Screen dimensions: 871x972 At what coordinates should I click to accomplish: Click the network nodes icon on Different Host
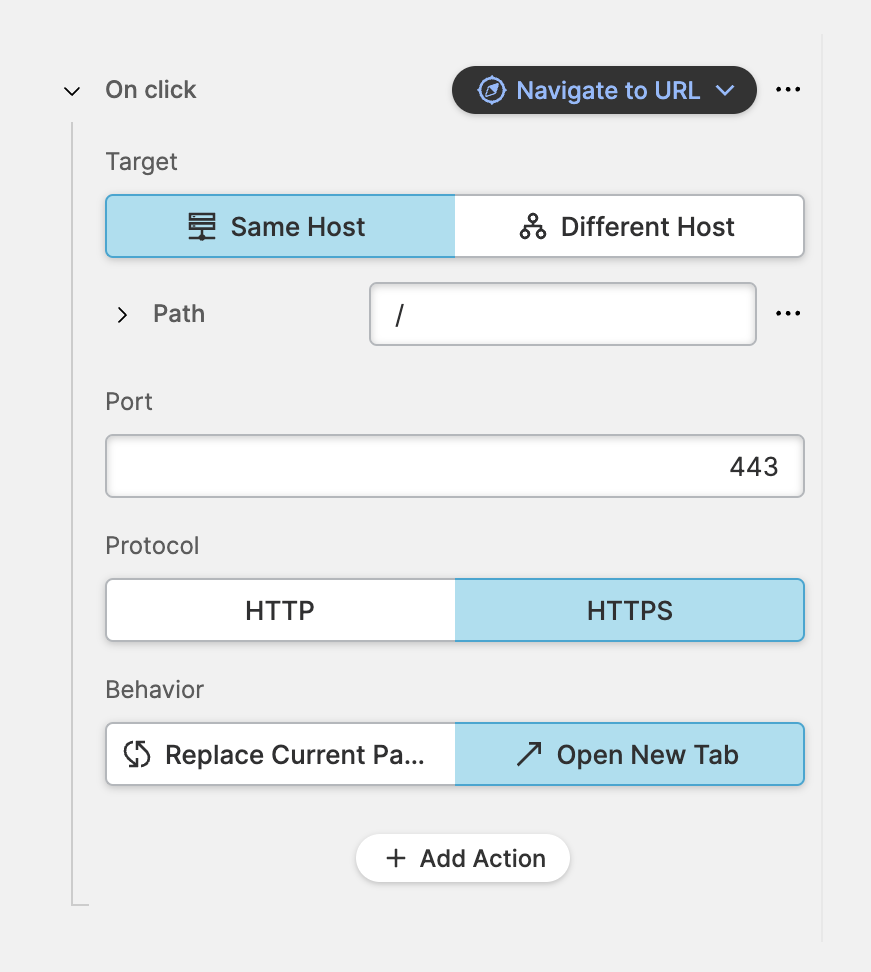click(x=533, y=227)
